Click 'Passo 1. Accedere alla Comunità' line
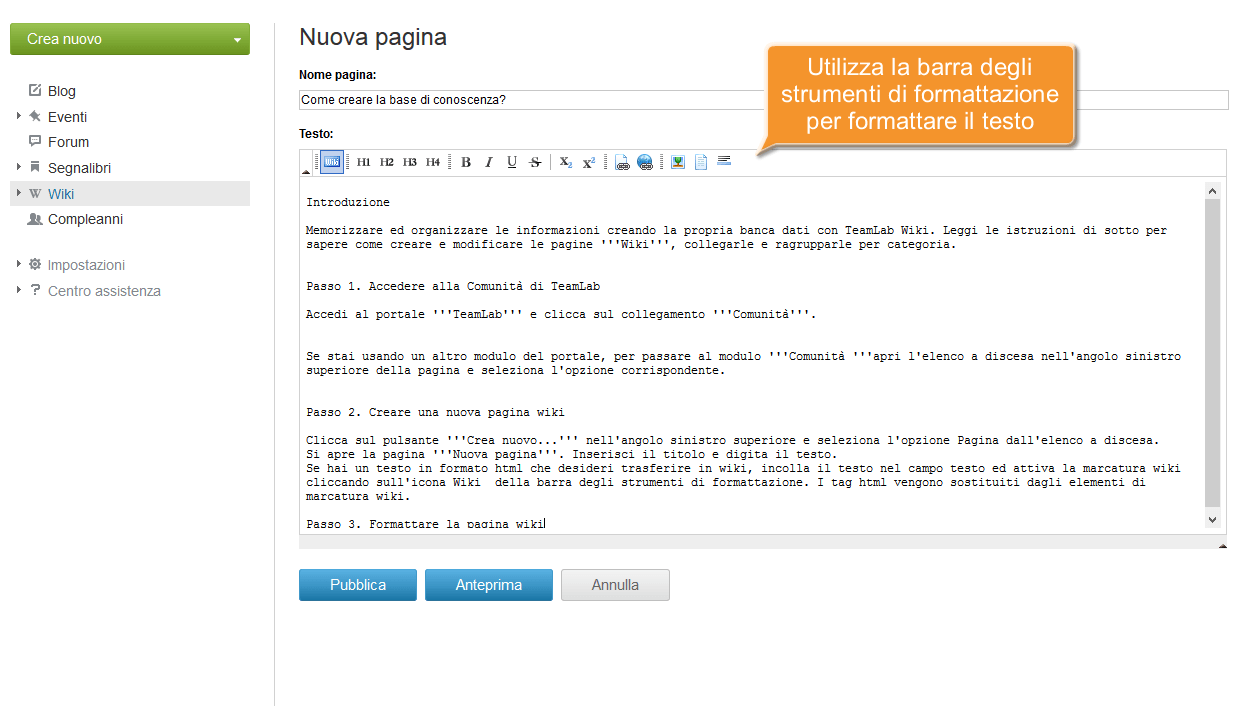The image size is (1238, 706). click(x=453, y=286)
